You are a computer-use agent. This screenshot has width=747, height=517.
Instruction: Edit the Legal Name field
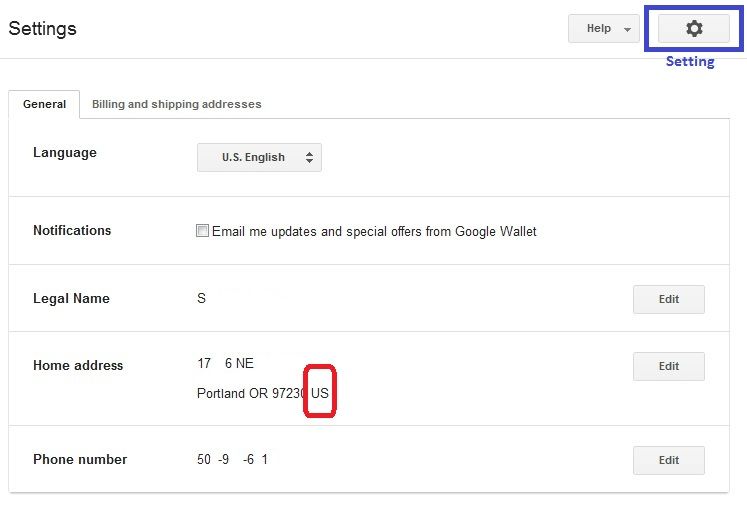(x=668, y=299)
